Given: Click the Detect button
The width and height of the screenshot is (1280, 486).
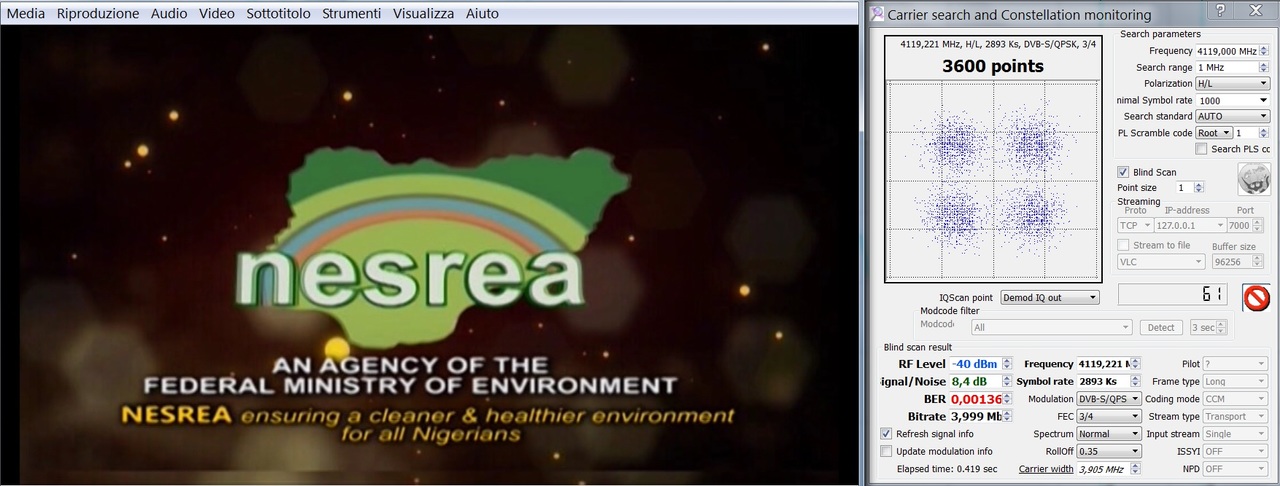Looking at the screenshot, I should coord(1161,327).
